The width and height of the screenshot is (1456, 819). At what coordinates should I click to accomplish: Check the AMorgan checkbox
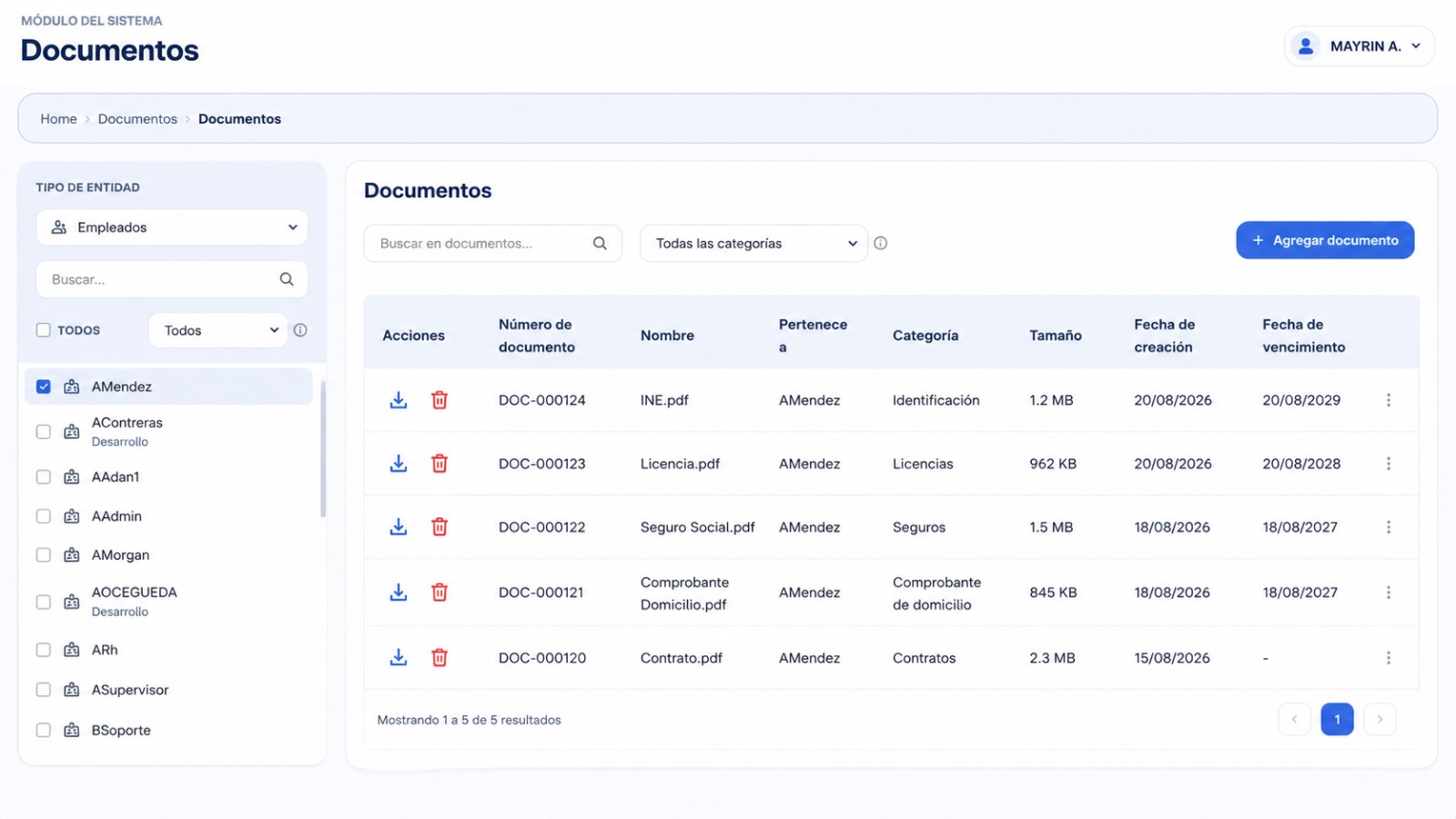(43, 555)
